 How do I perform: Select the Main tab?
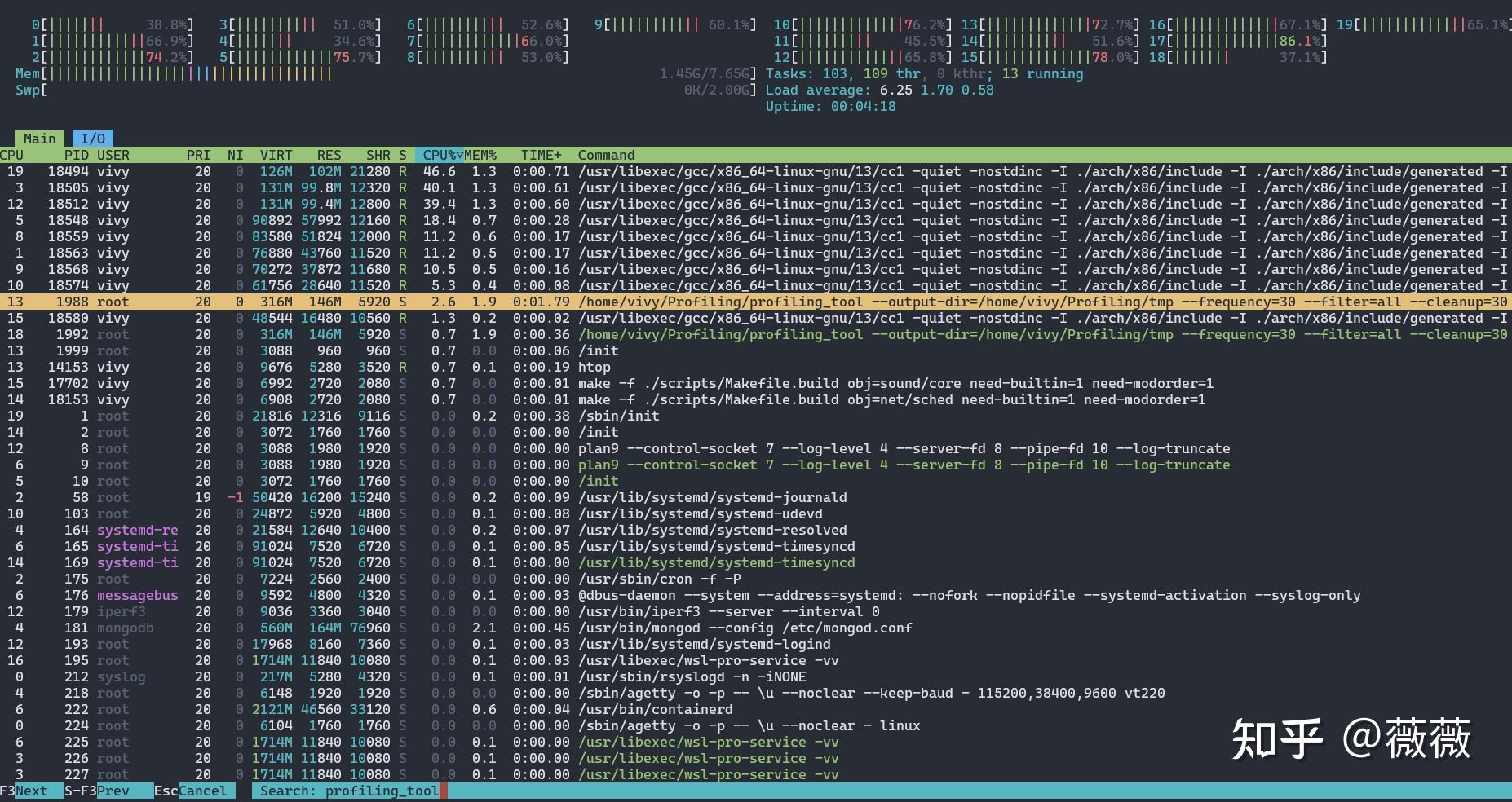pos(39,139)
